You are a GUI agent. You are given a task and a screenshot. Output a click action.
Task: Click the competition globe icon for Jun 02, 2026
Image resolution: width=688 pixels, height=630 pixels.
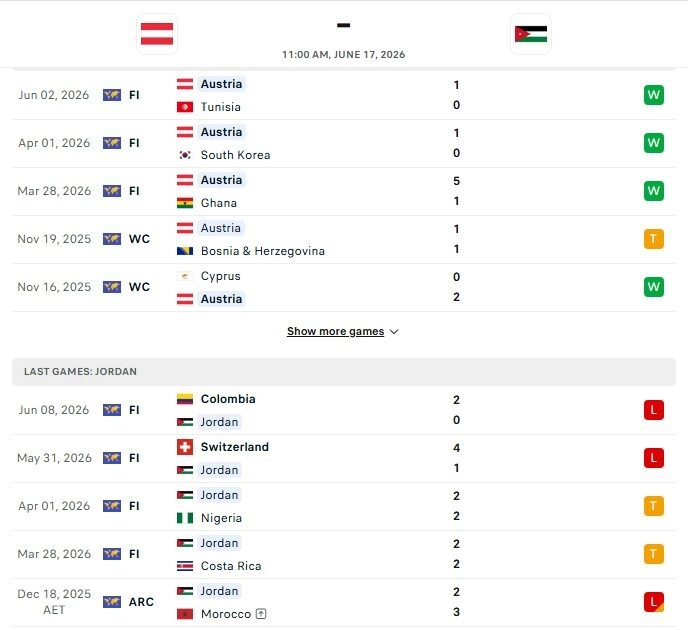112,95
